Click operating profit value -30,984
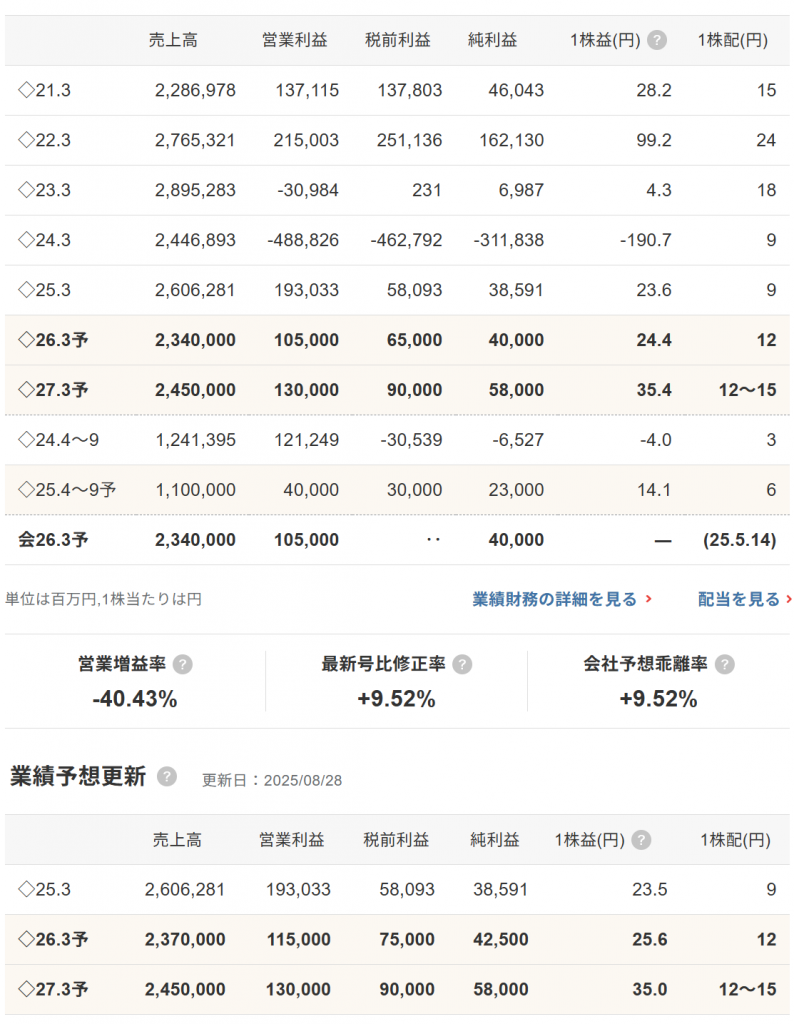Viewport: 794px width, 1024px height. pyautogui.click(x=308, y=190)
